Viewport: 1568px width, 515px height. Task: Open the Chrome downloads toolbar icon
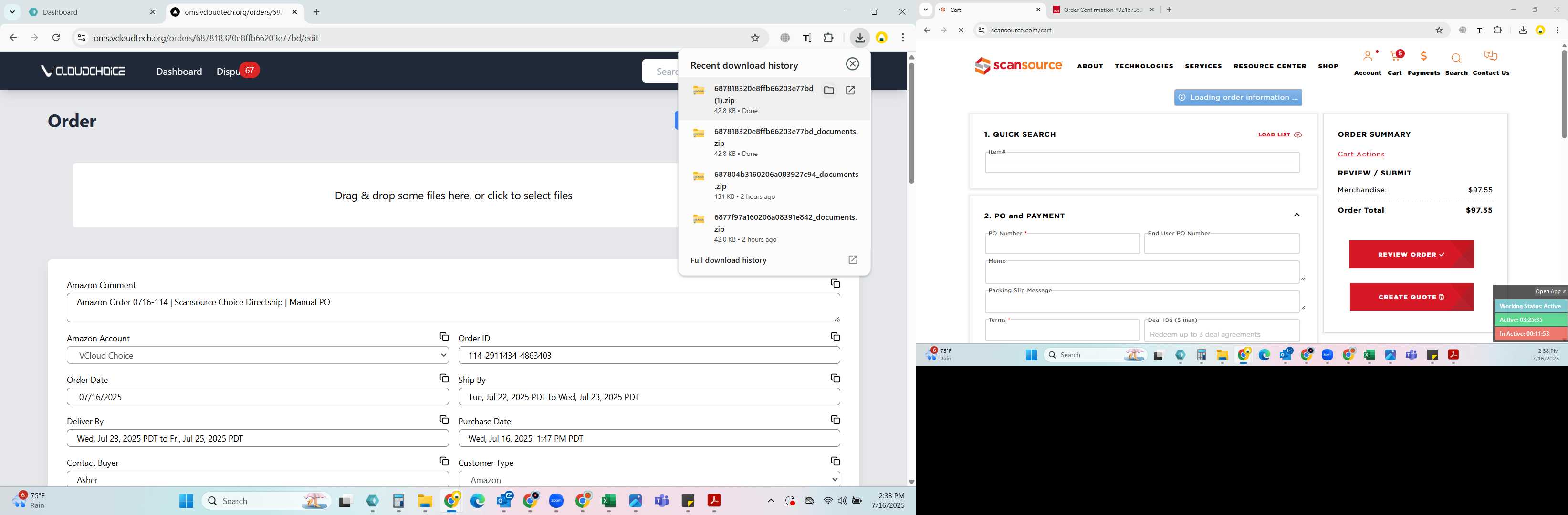(x=859, y=38)
